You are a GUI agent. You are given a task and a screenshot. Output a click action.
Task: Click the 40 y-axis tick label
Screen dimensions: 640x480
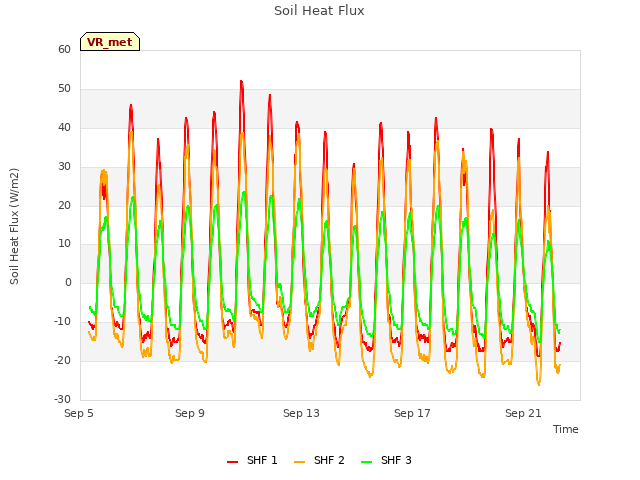64,127
